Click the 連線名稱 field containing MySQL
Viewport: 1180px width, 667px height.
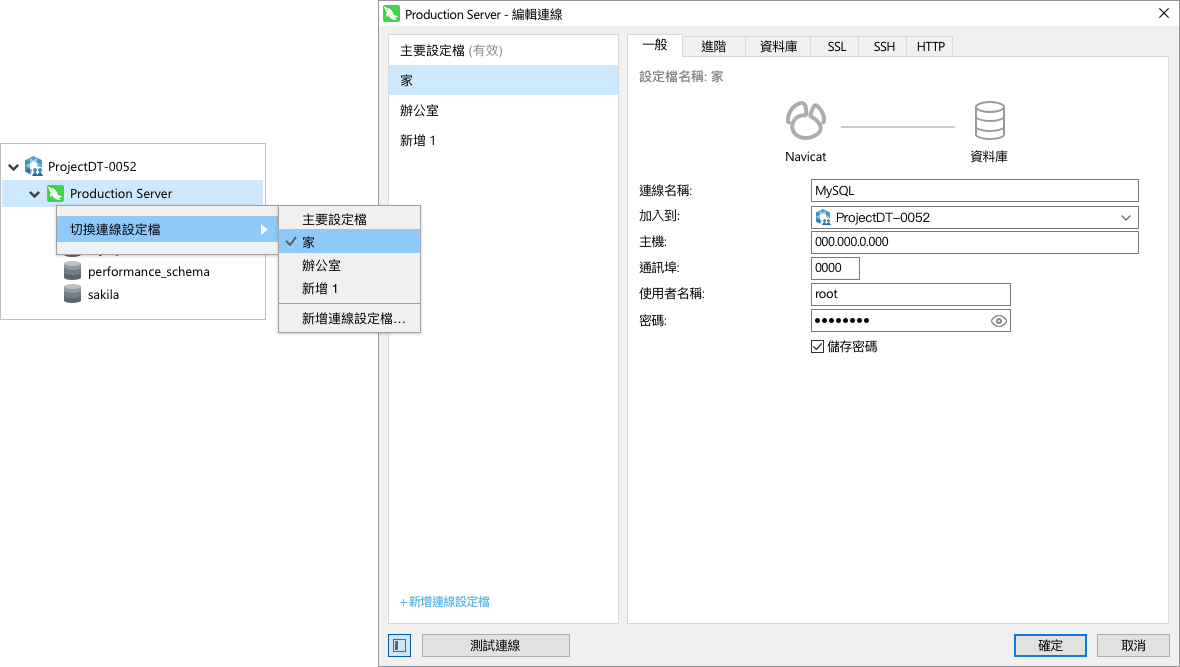[x=975, y=190]
